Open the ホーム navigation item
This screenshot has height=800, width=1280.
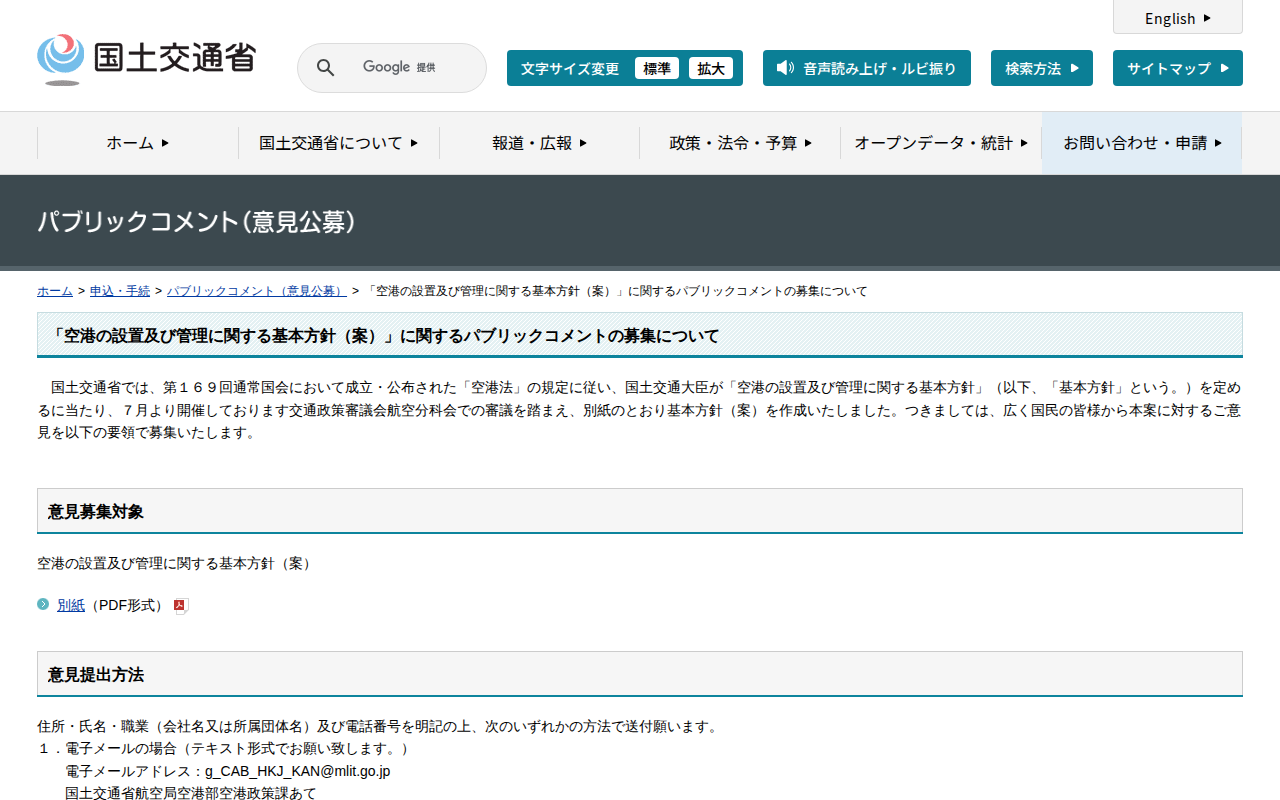point(138,143)
